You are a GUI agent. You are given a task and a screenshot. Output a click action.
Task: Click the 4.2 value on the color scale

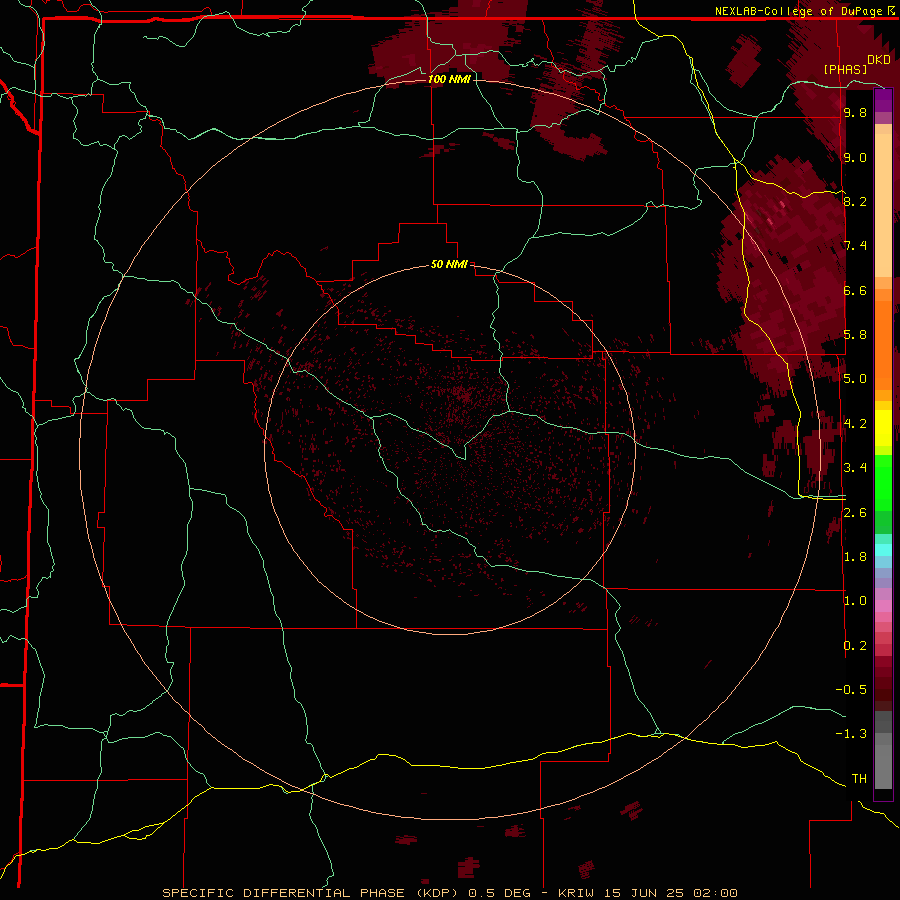[855, 424]
